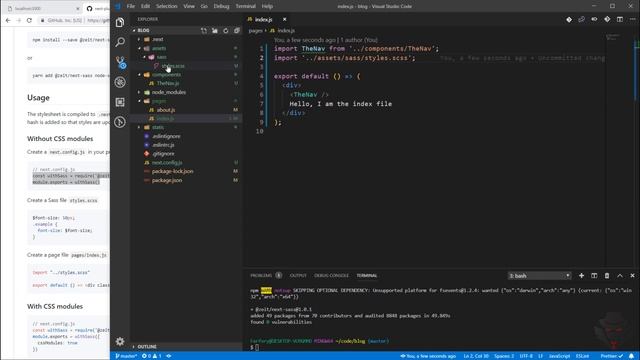Image resolution: width=640 pixels, height=360 pixels.
Task: Create a new folder in BLOG explorer
Action: coord(215,31)
